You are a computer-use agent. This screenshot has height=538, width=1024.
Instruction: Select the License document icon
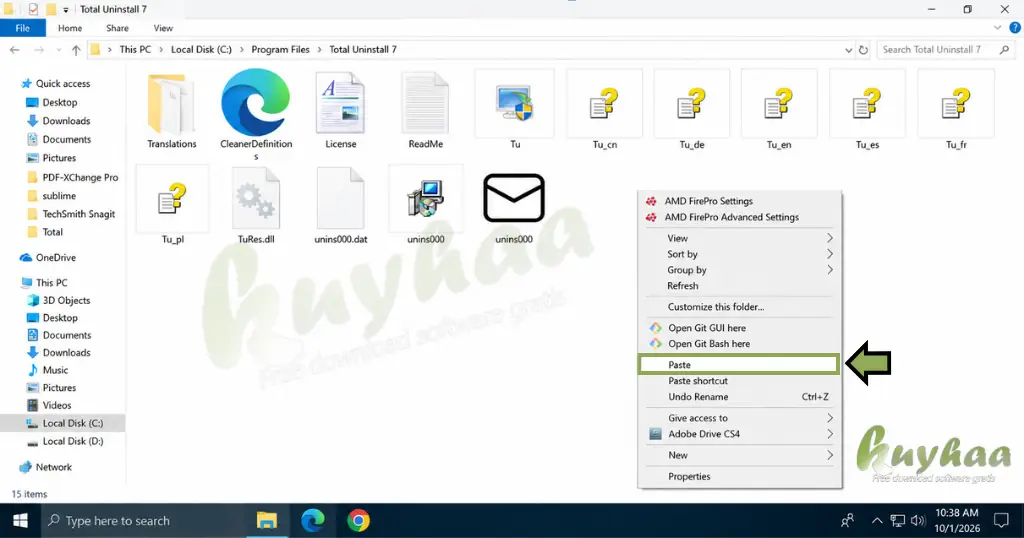340,103
